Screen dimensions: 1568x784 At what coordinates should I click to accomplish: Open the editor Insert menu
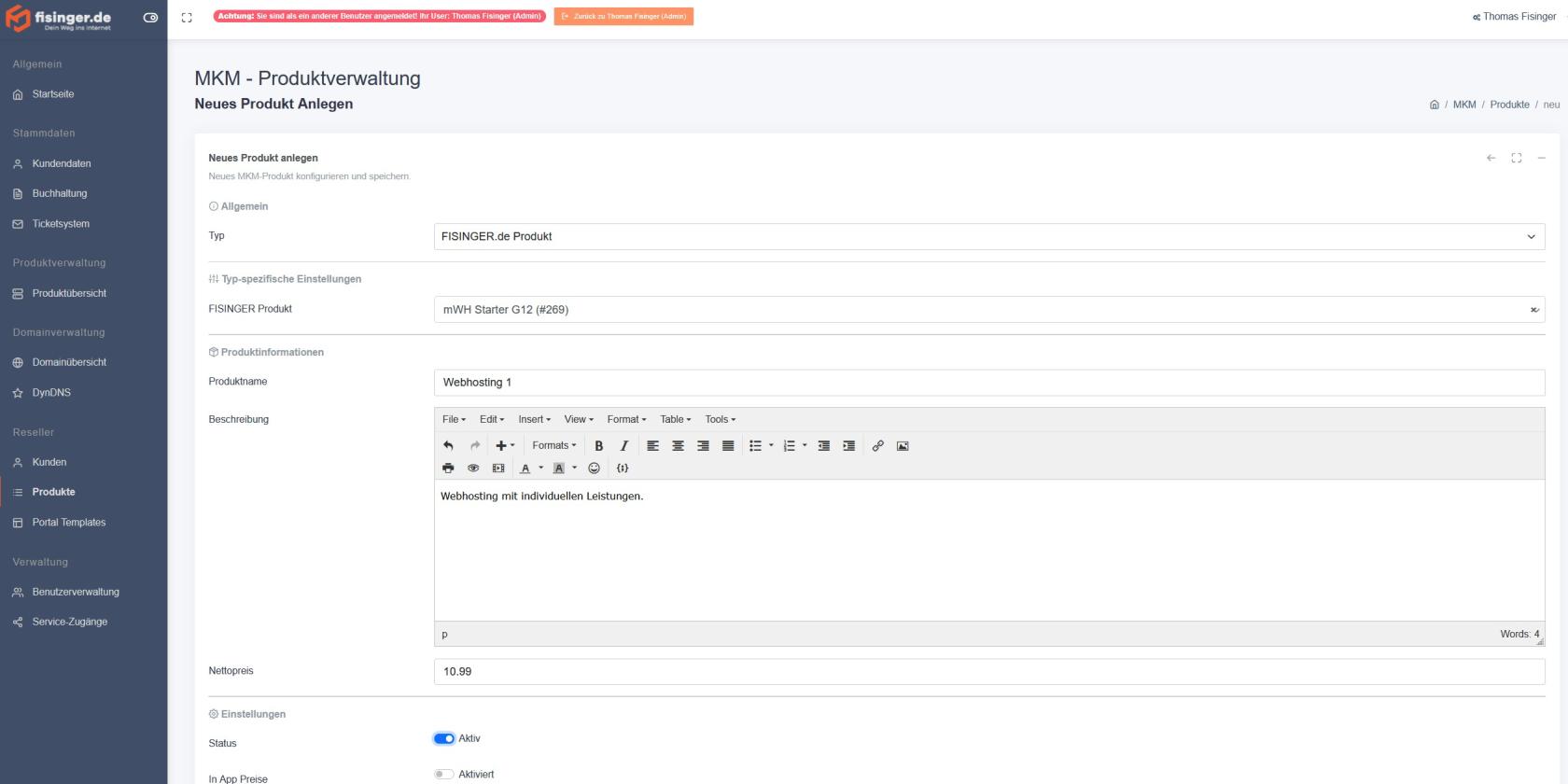535,420
